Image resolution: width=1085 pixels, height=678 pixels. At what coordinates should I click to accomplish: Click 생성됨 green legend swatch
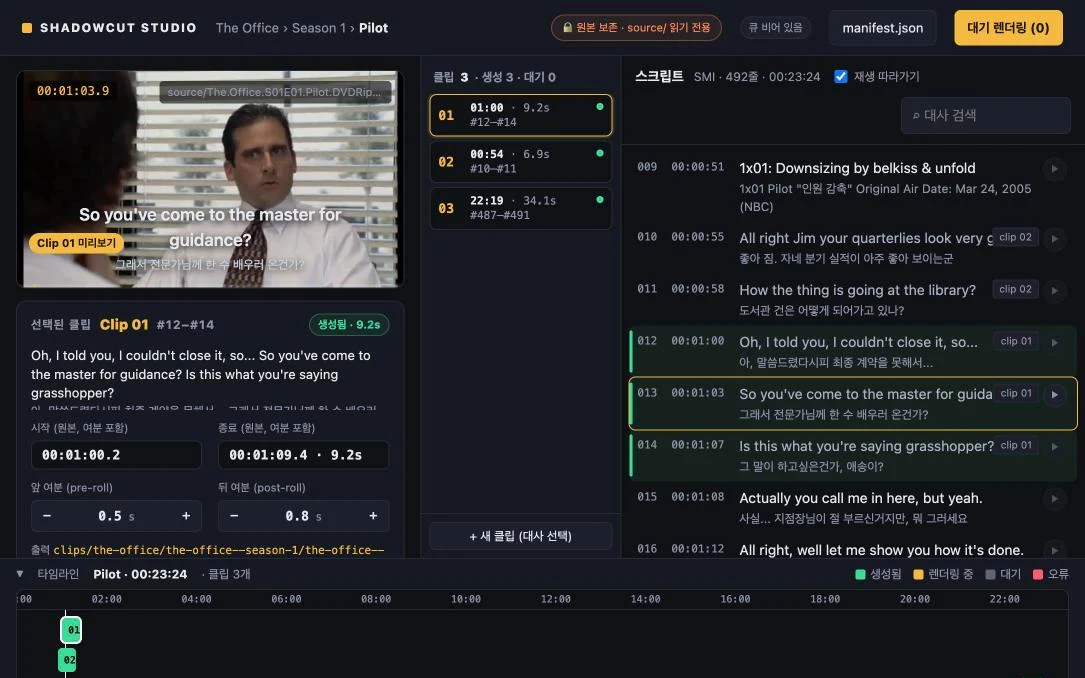(860, 574)
